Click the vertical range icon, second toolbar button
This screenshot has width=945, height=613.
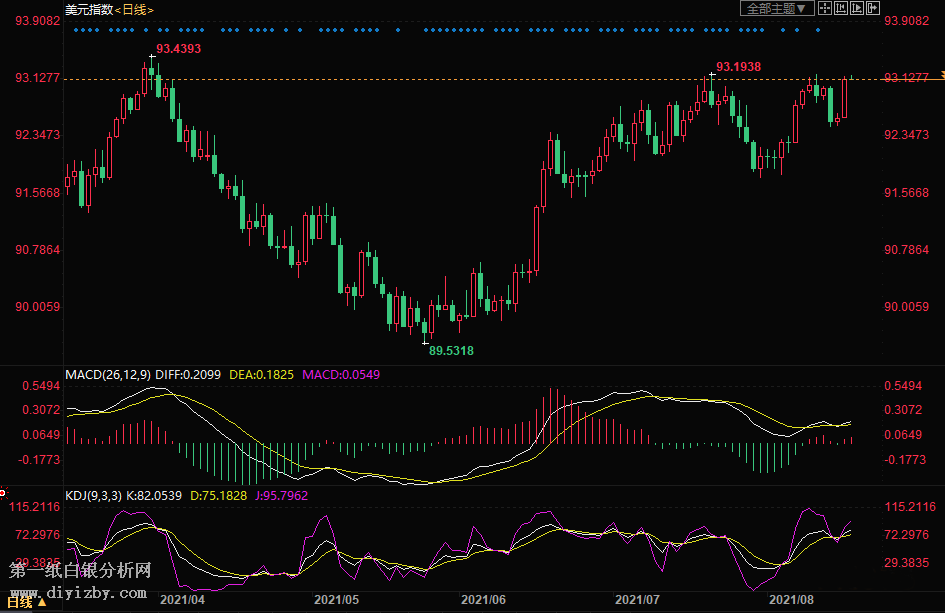coord(839,9)
